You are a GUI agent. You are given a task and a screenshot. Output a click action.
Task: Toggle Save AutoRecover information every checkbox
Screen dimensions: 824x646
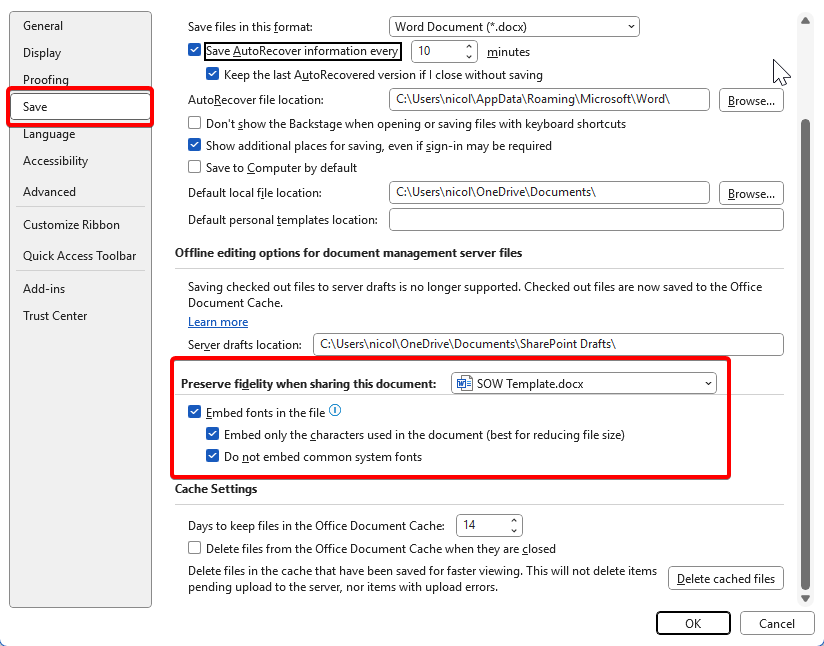coord(194,50)
